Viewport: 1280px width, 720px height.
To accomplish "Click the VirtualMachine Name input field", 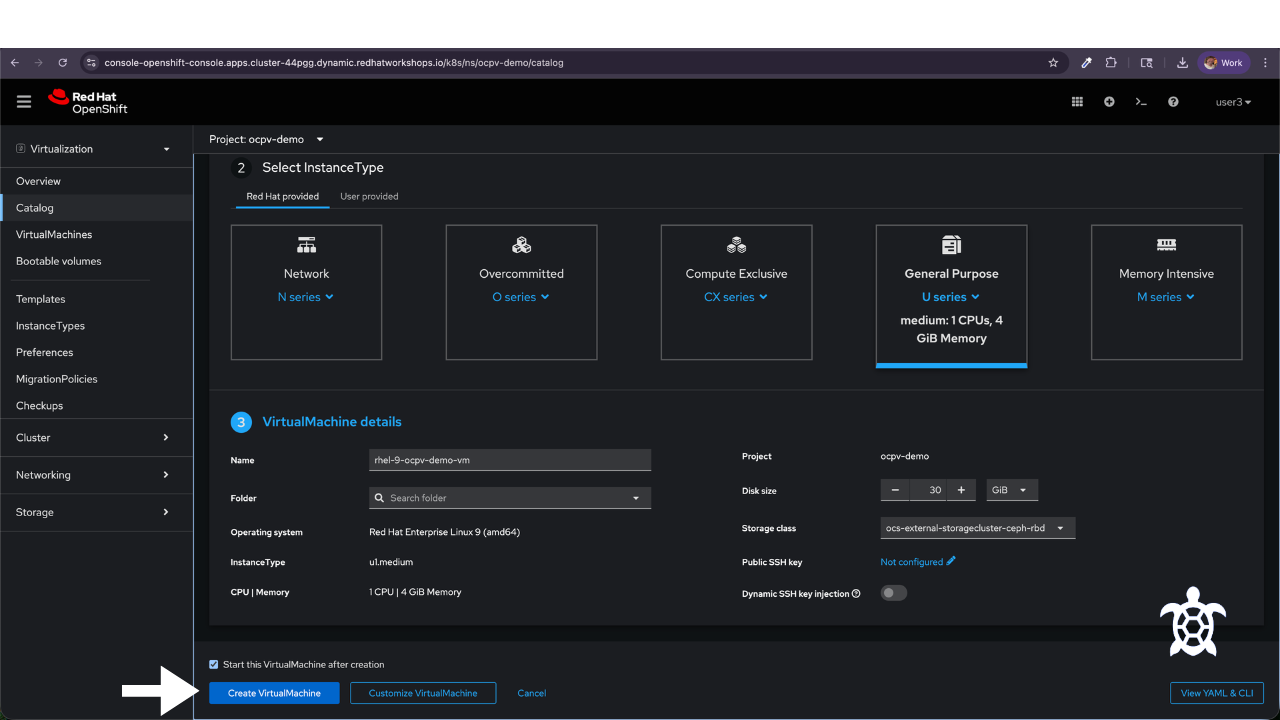I will coord(510,460).
